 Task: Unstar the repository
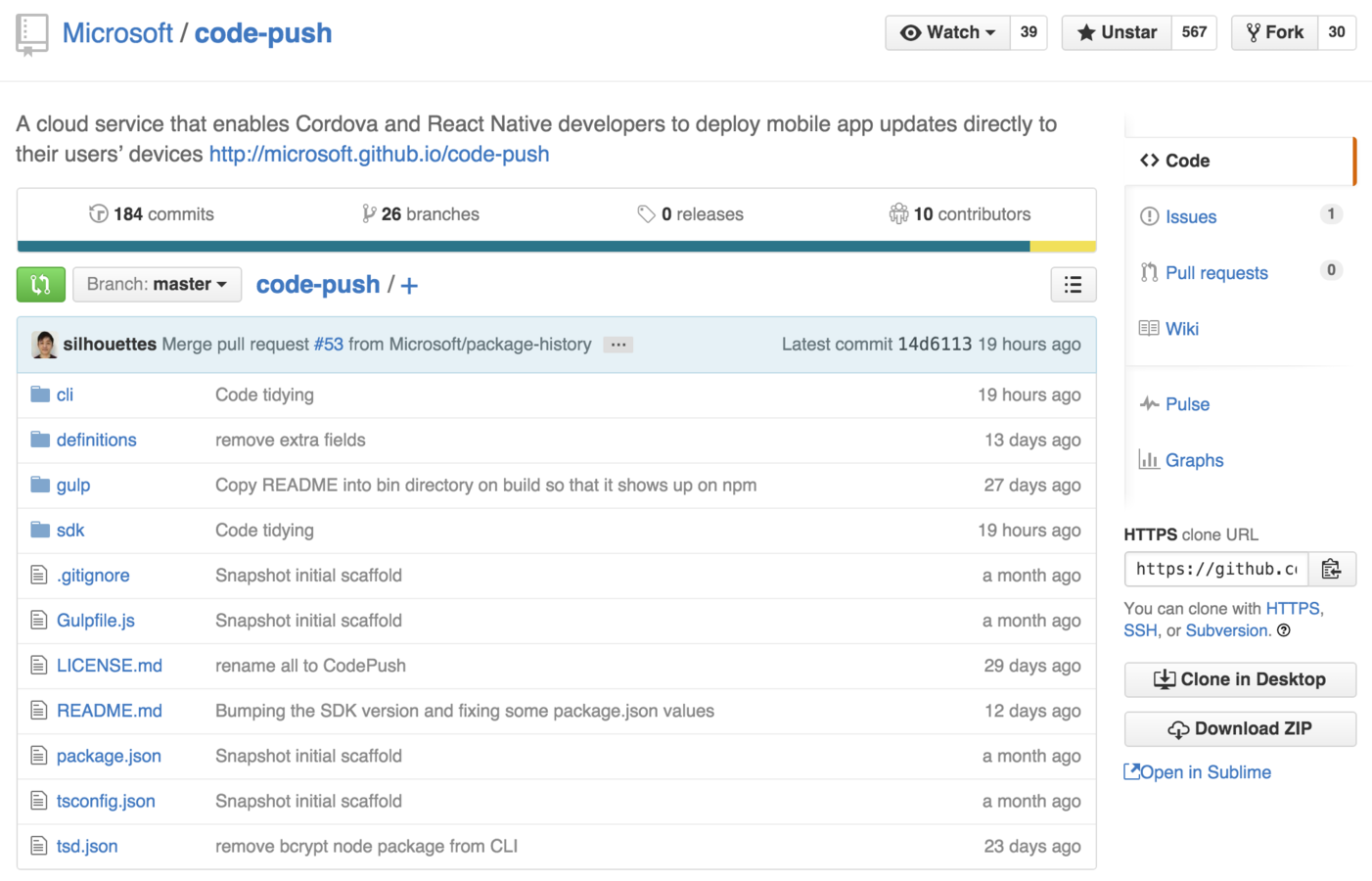(1117, 32)
